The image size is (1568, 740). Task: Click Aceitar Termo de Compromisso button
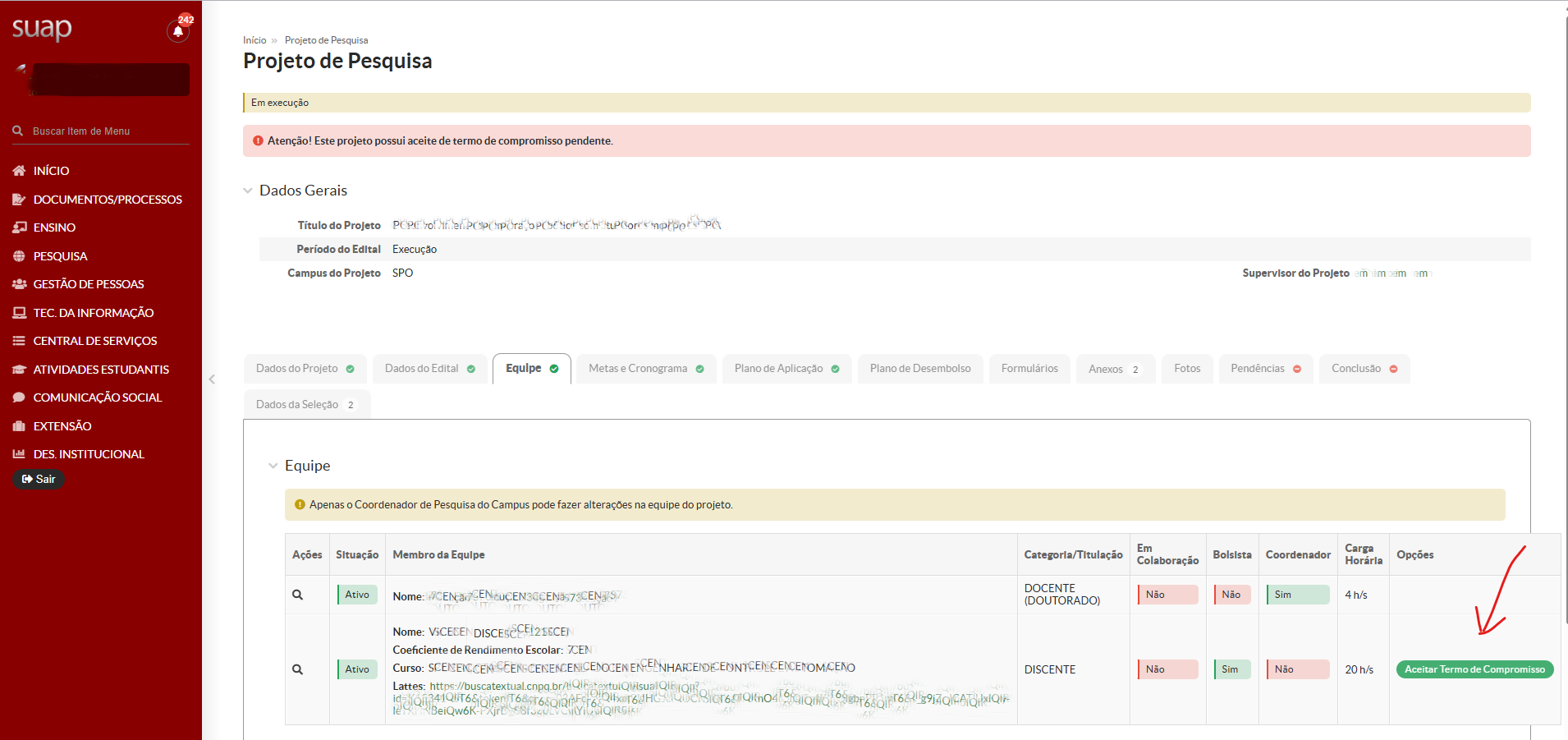click(1474, 669)
